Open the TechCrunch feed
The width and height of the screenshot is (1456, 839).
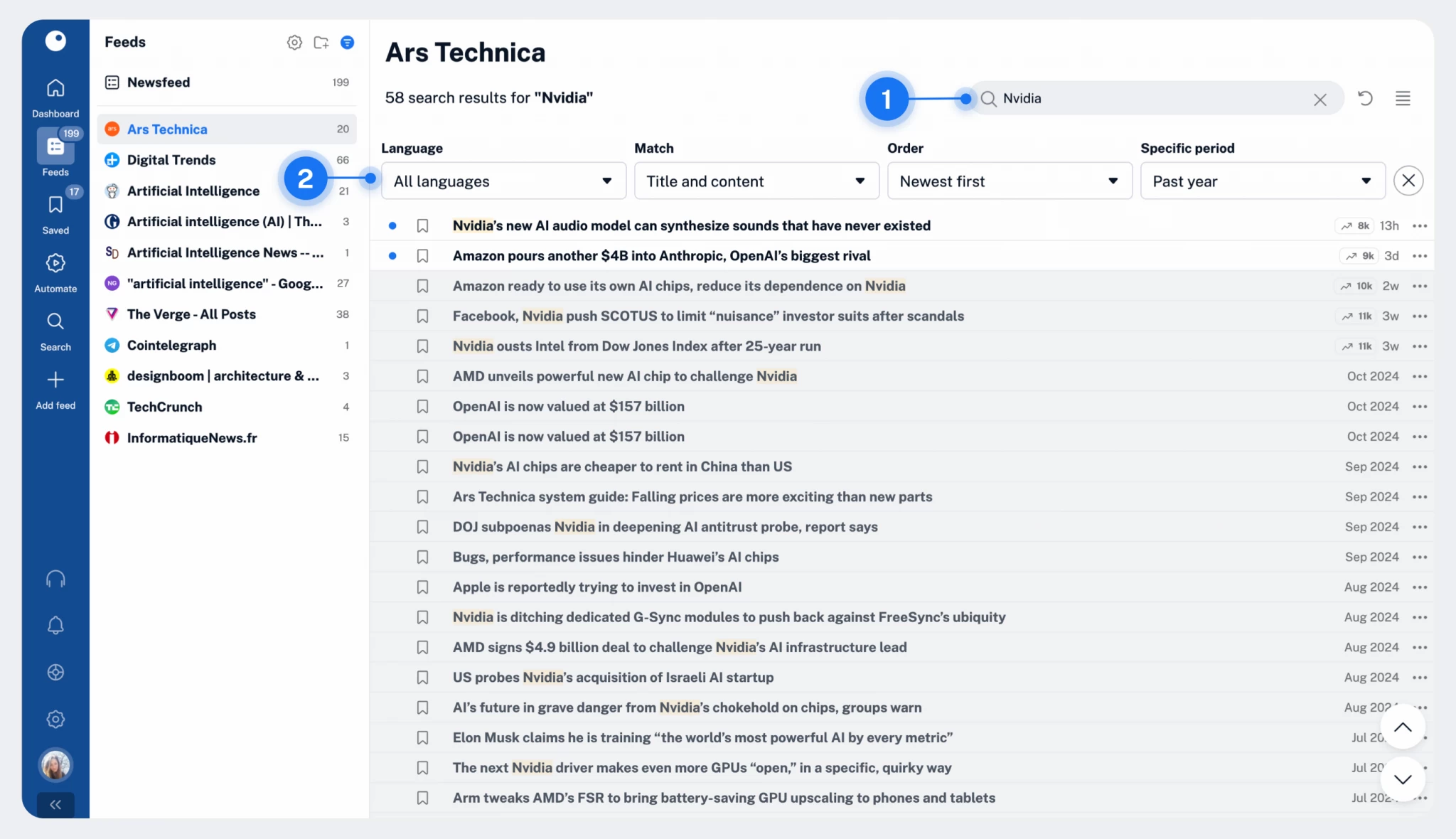[164, 407]
